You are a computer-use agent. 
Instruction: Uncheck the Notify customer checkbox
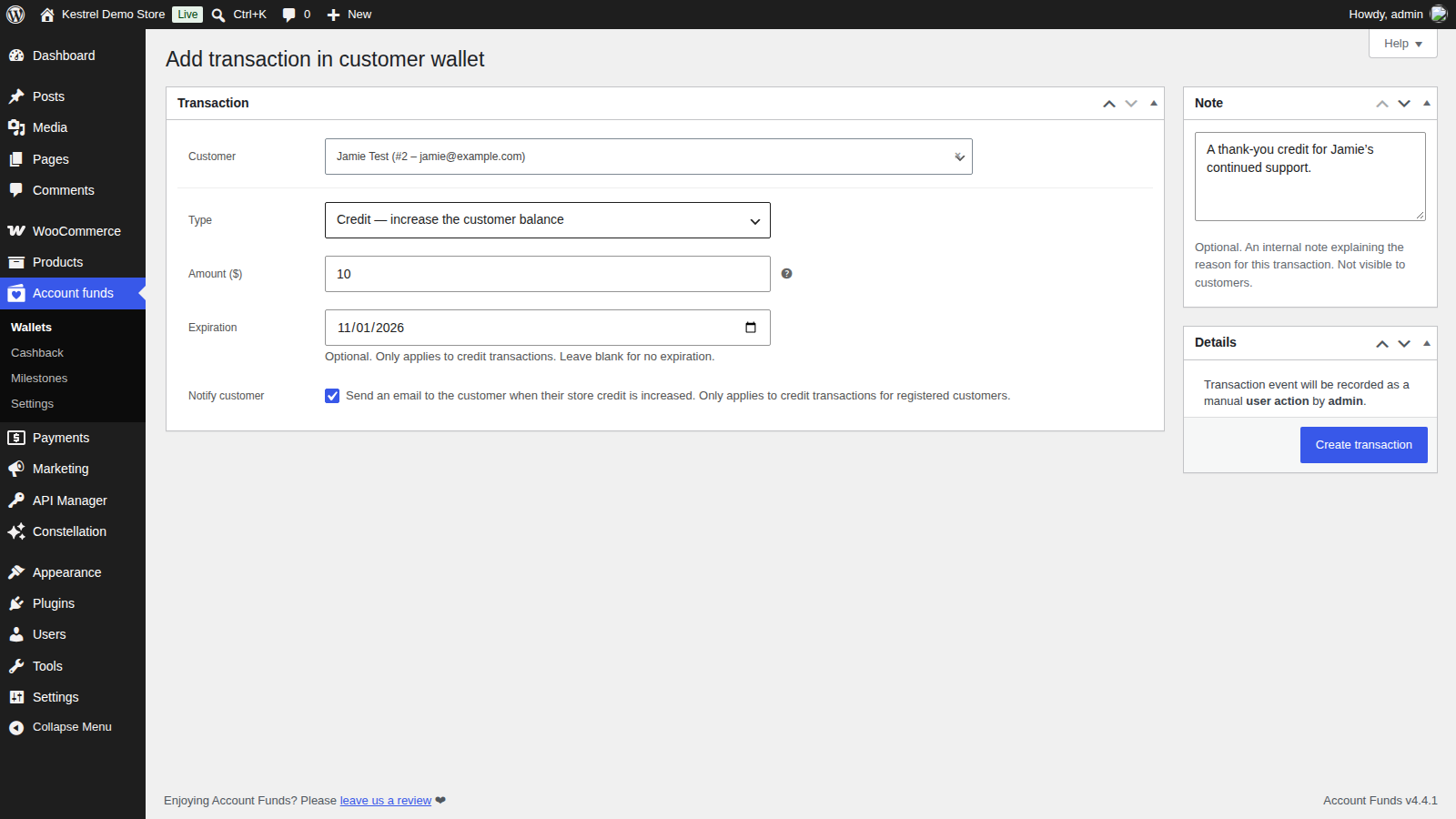click(x=332, y=396)
